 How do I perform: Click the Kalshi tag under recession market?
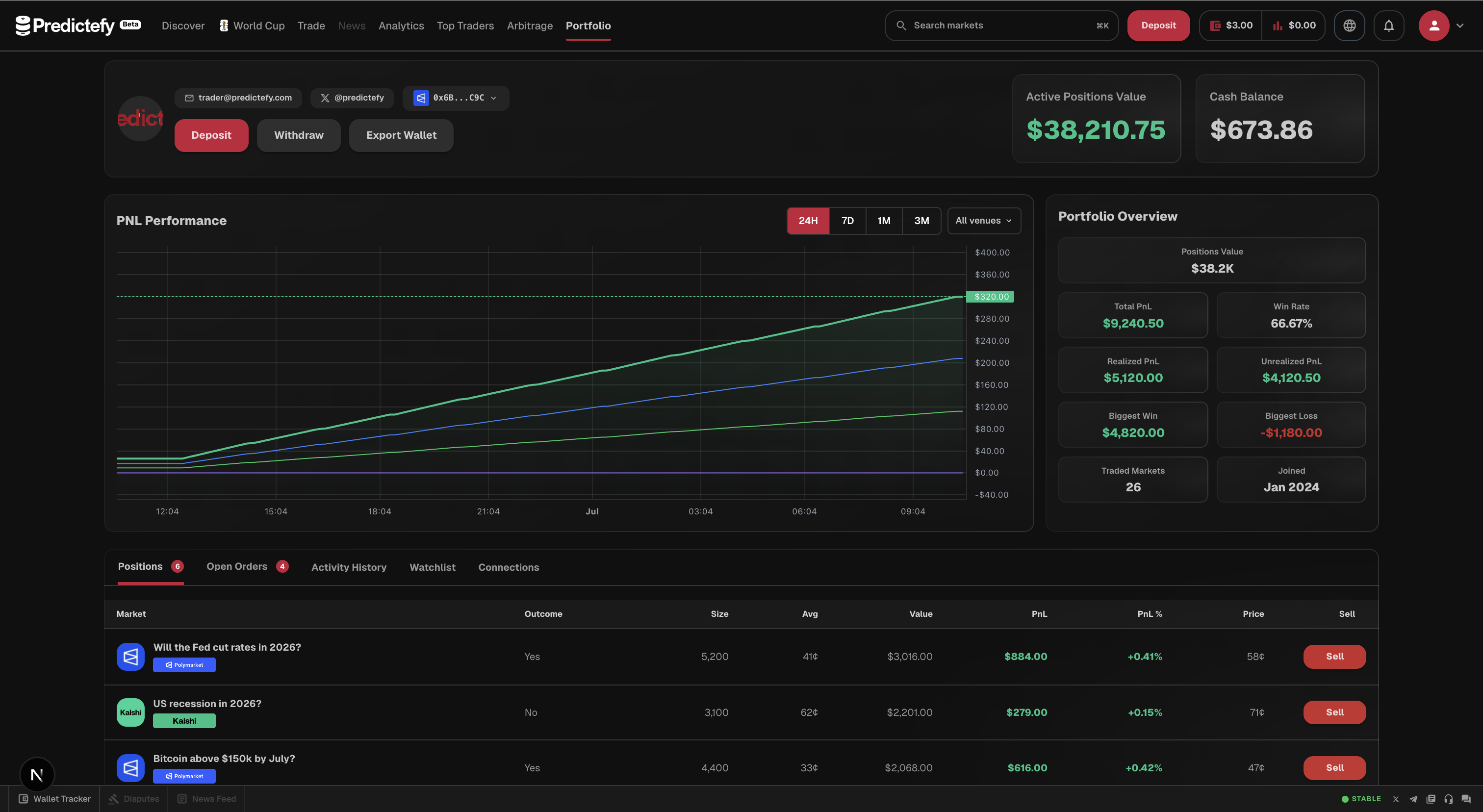[x=184, y=720]
